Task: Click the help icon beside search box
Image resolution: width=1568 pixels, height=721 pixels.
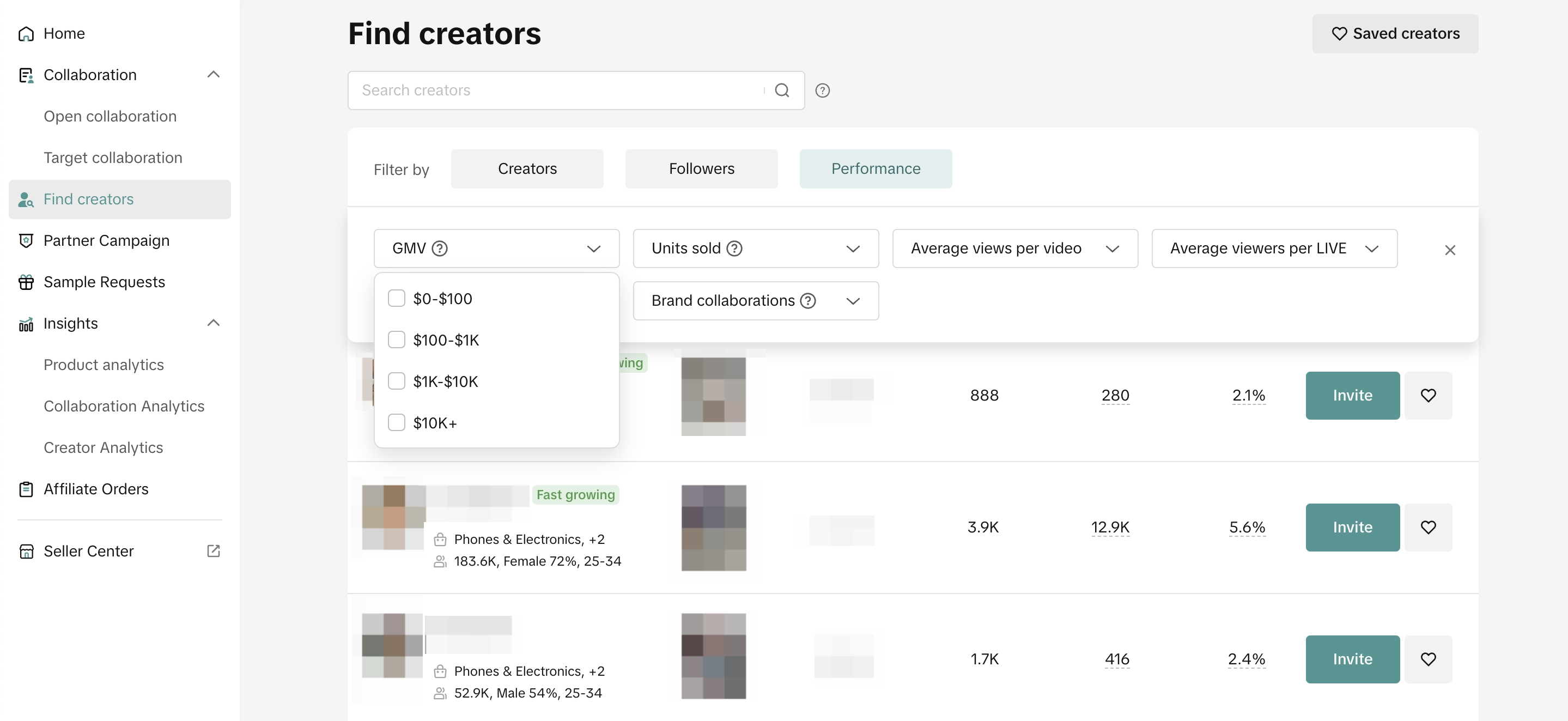Action: pyautogui.click(x=822, y=90)
